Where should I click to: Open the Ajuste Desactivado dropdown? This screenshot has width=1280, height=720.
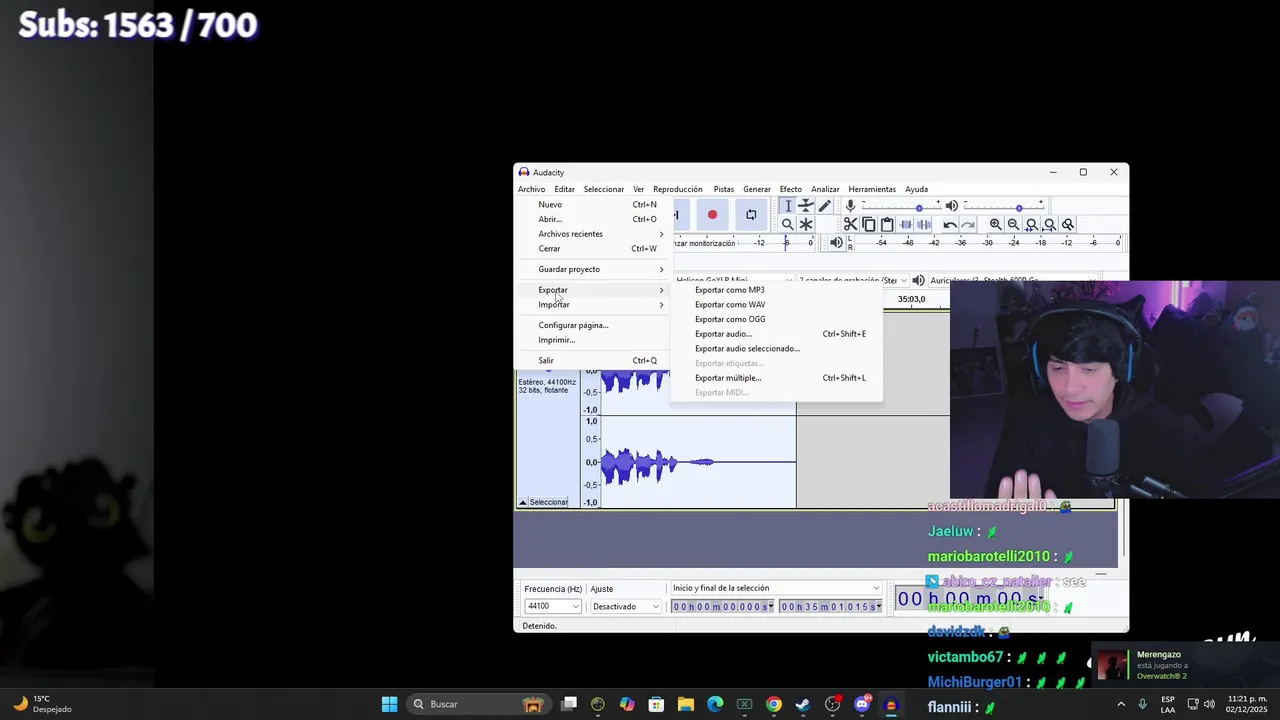tap(626, 606)
